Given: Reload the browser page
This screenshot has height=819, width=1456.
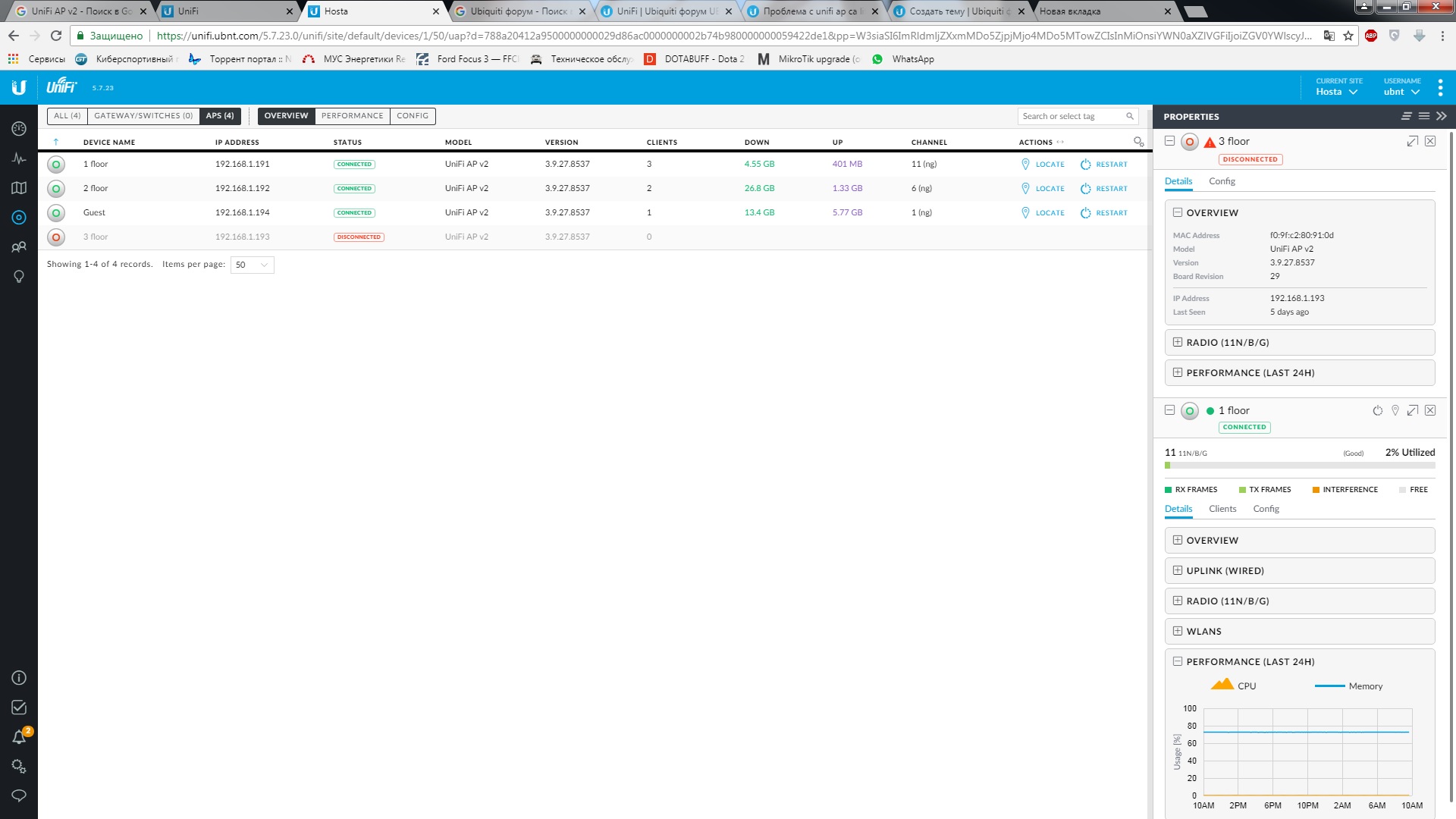Looking at the screenshot, I should [x=56, y=36].
